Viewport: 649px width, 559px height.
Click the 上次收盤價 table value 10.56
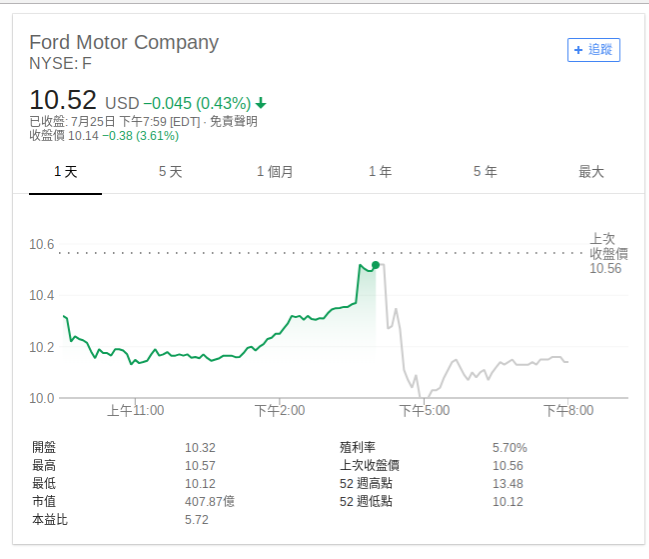507,466
